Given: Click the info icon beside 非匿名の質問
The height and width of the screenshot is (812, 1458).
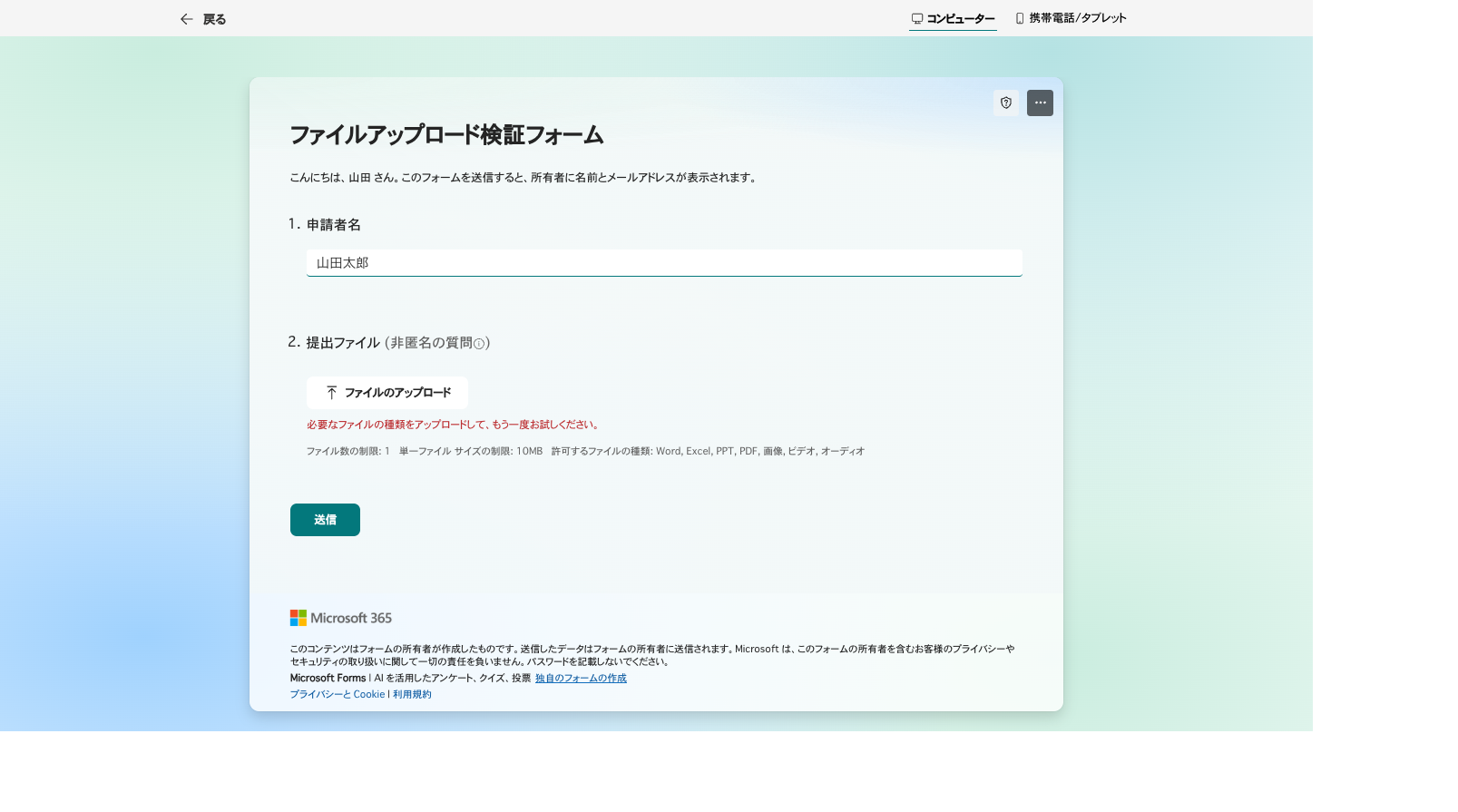Looking at the screenshot, I should point(479,344).
